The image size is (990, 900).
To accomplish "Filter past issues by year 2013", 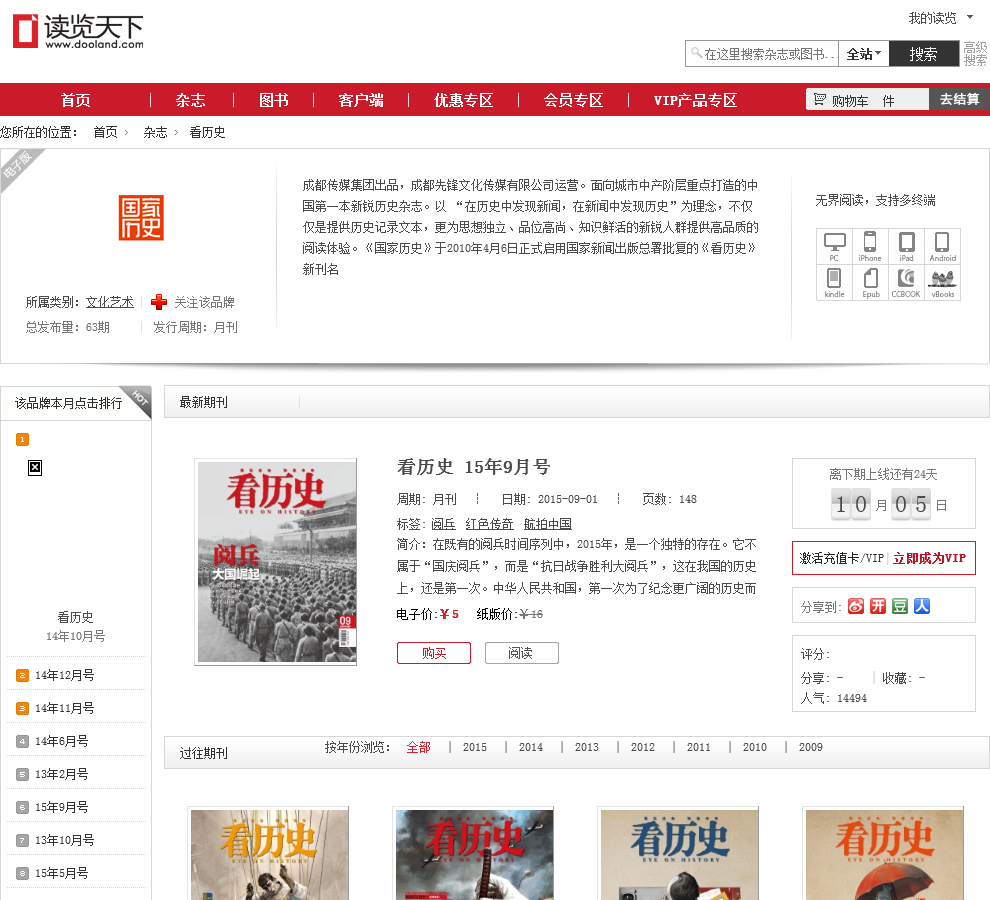I will tap(587, 747).
